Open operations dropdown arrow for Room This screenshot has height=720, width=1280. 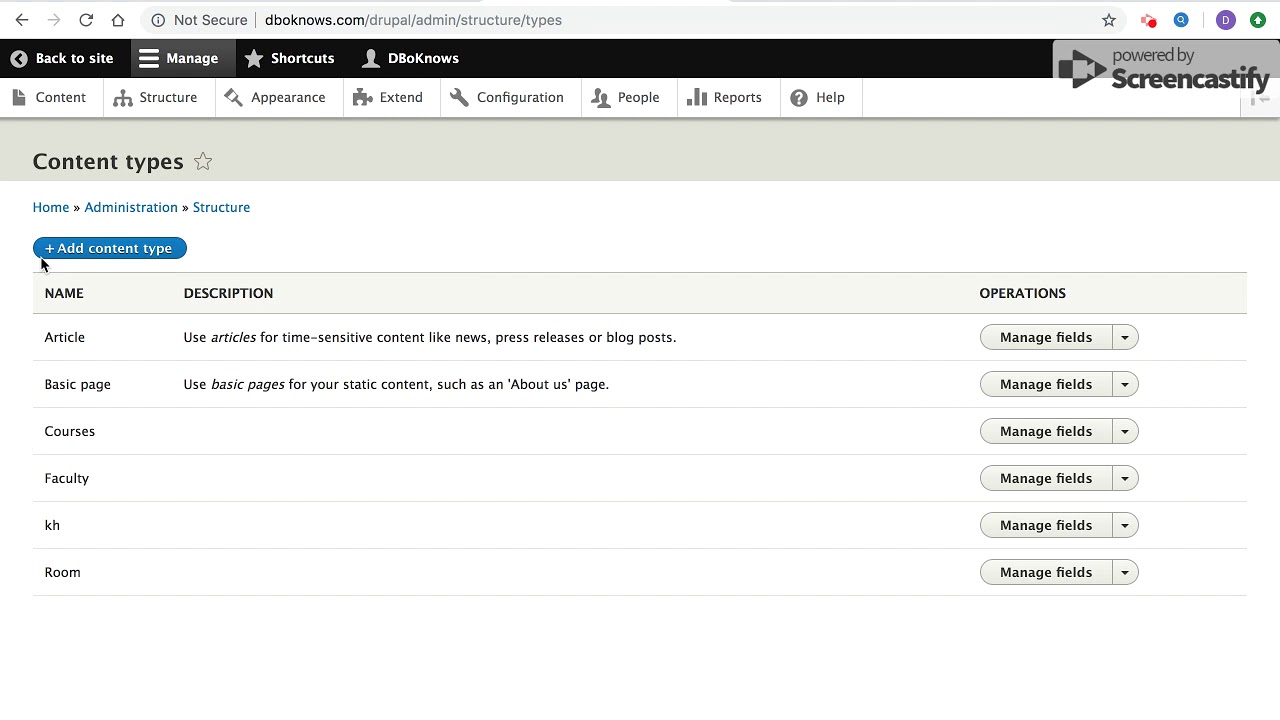1125,573
